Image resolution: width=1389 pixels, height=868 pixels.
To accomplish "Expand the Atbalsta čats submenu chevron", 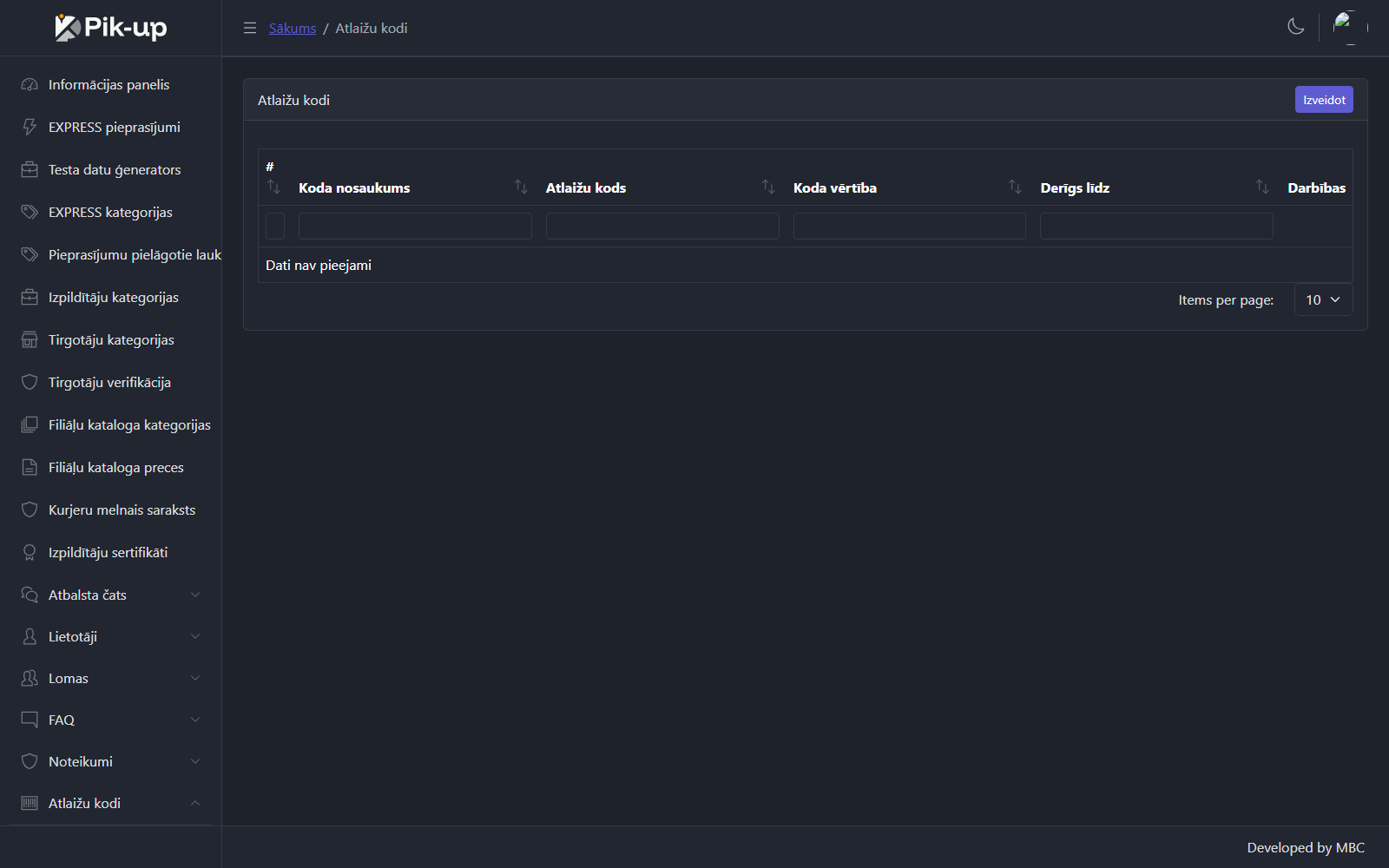I will click(x=195, y=595).
